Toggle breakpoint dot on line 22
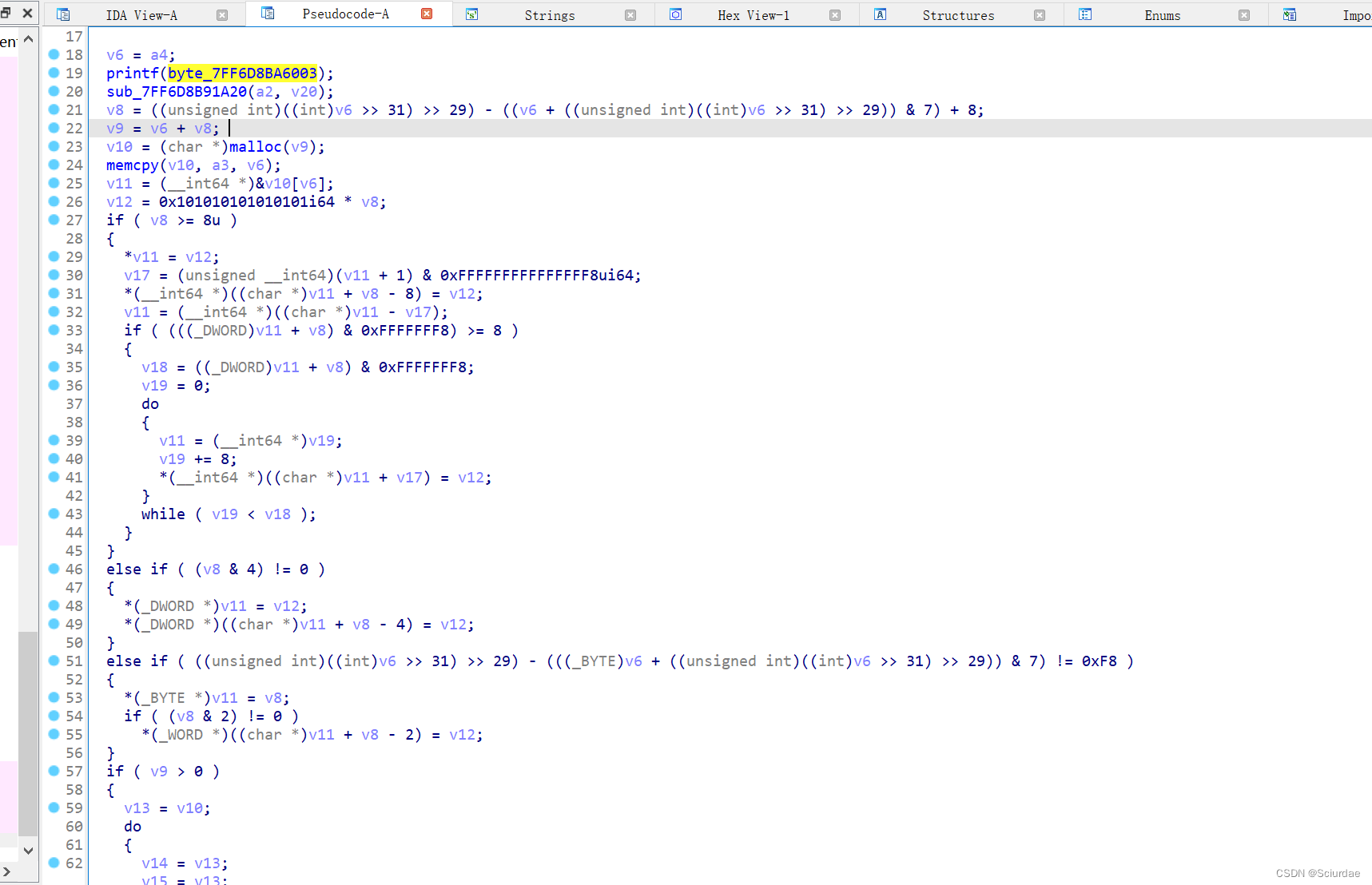The height and width of the screenshot is (885, 1372). pyautogui.click(x=54, y=128)
